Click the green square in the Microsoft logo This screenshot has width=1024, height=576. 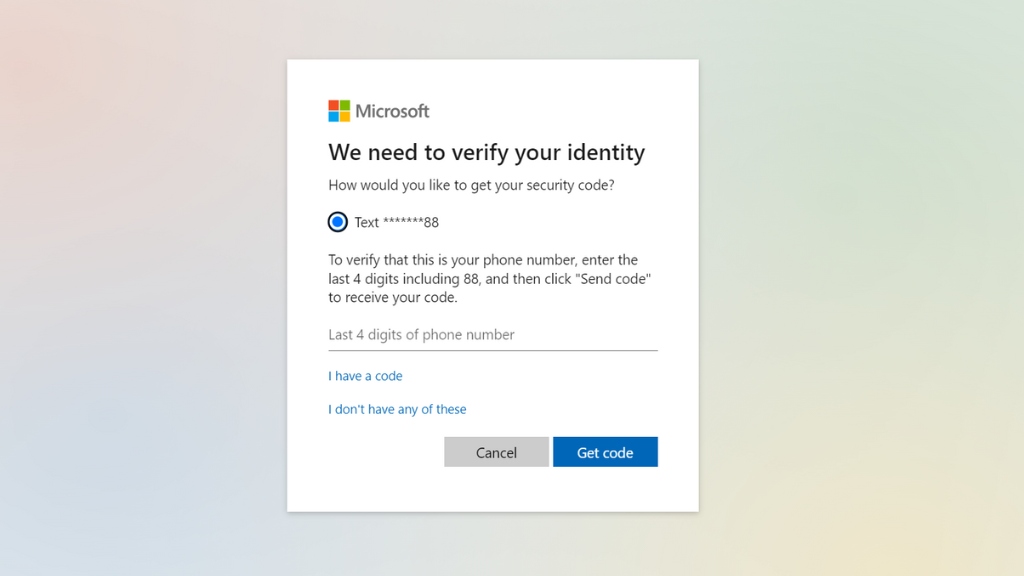(x=345, y=105)
